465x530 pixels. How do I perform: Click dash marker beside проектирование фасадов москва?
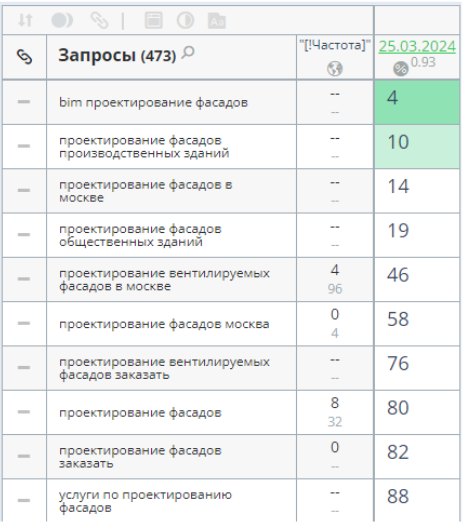pyautogui.click(x=24, y=323)
